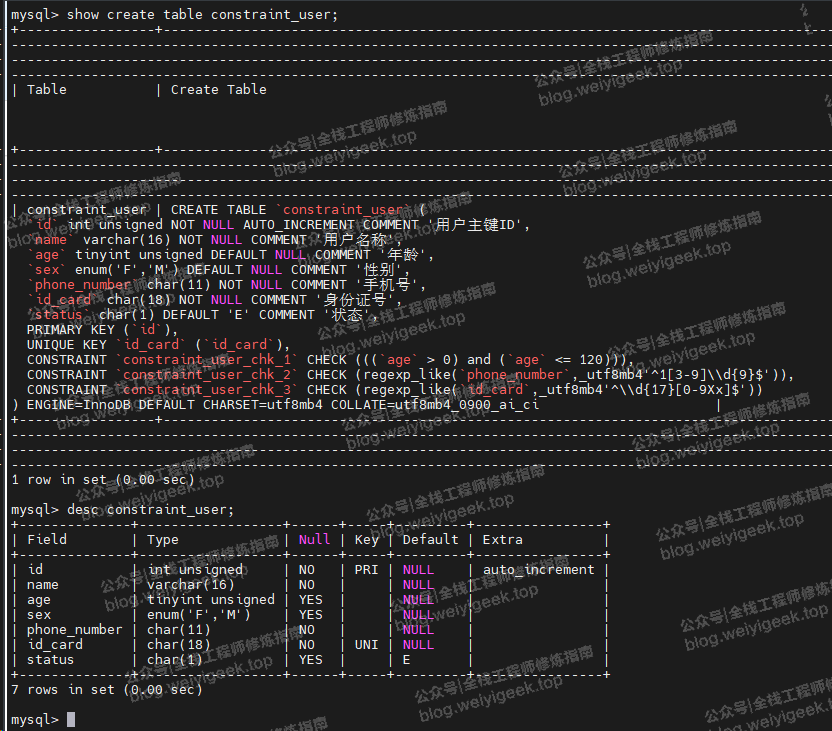The width and height of the screenshot is (832, 731).
Task: Click the 'constraint_user_chk_3' constraint name
Action: [207, 390]
